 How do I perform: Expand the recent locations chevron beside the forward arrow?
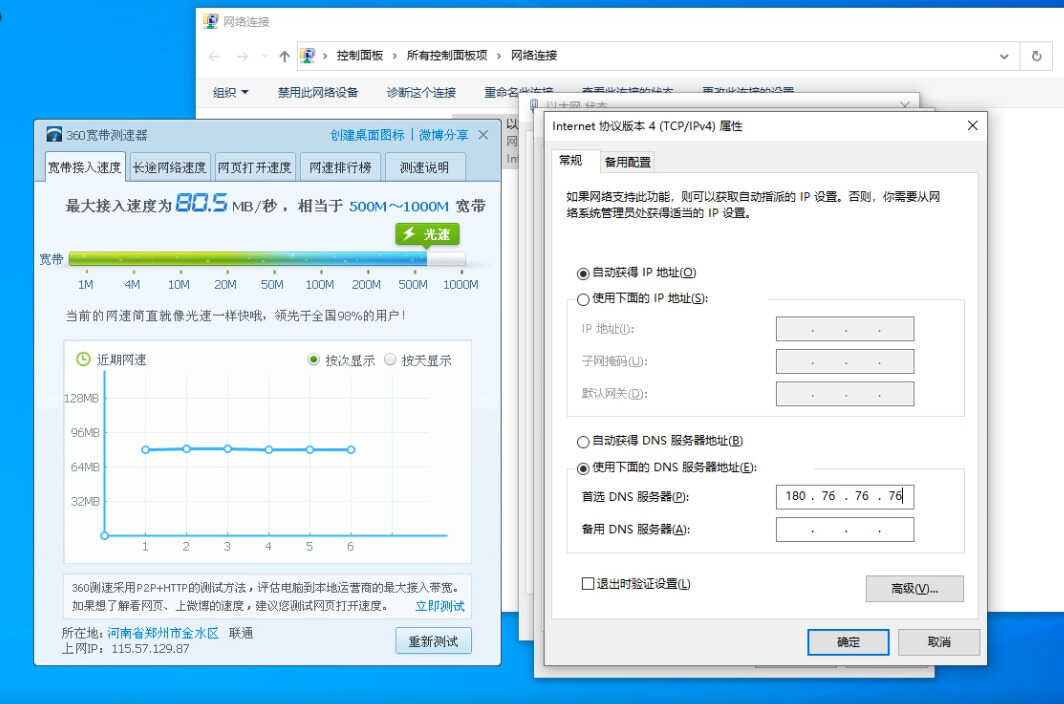[263, 56]
